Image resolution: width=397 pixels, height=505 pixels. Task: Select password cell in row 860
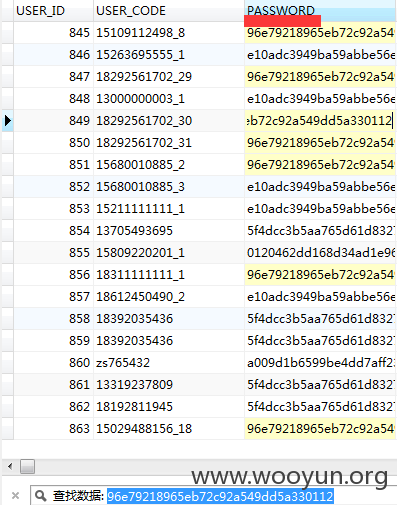(320, 363)
